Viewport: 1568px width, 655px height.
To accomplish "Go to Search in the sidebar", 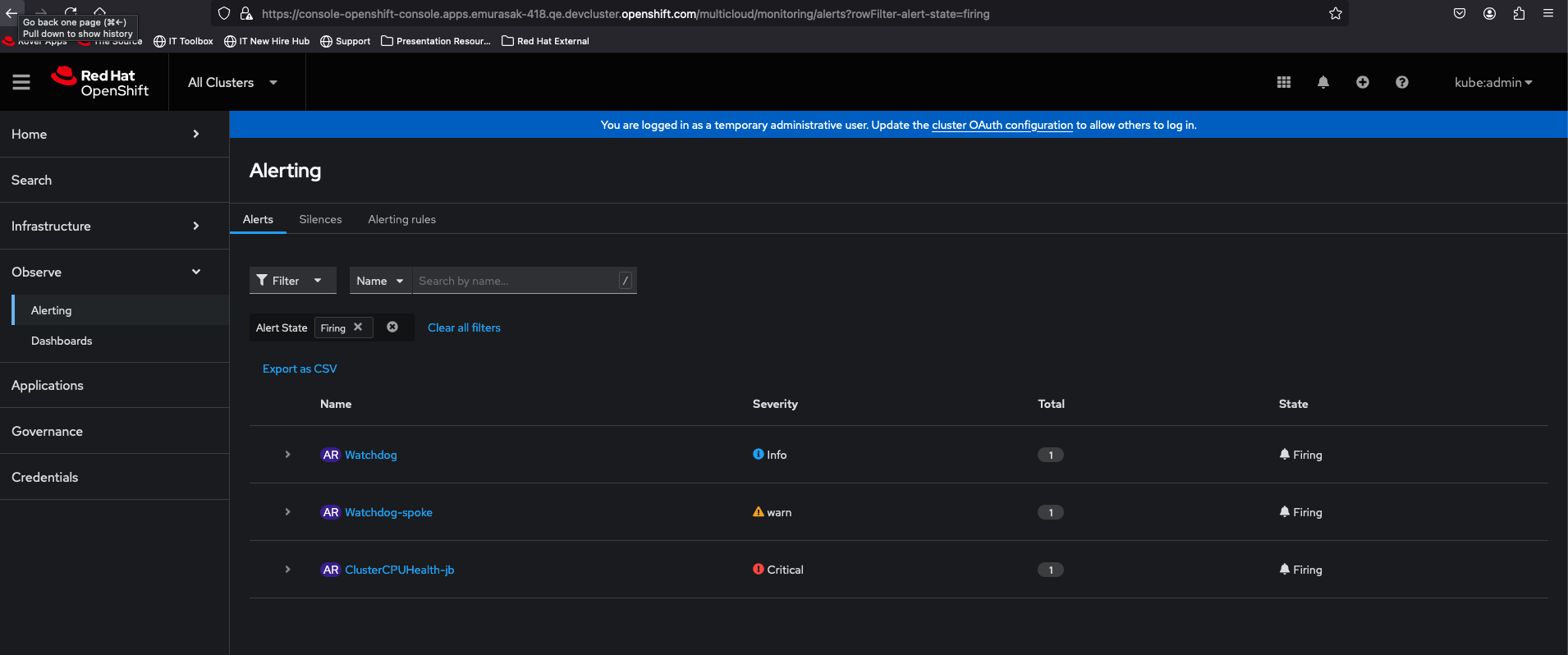I will coord(114,180).
